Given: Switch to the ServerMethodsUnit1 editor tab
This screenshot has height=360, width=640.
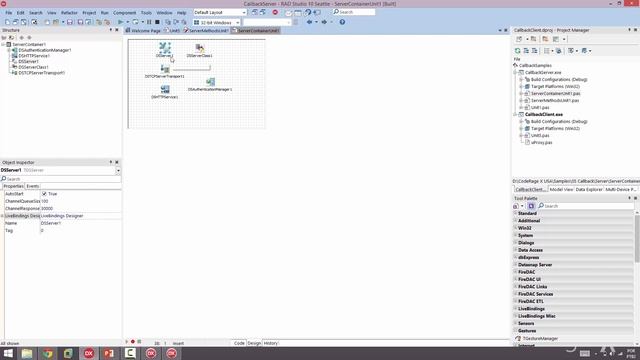Looking at the screenshot, I should point(206,31).
